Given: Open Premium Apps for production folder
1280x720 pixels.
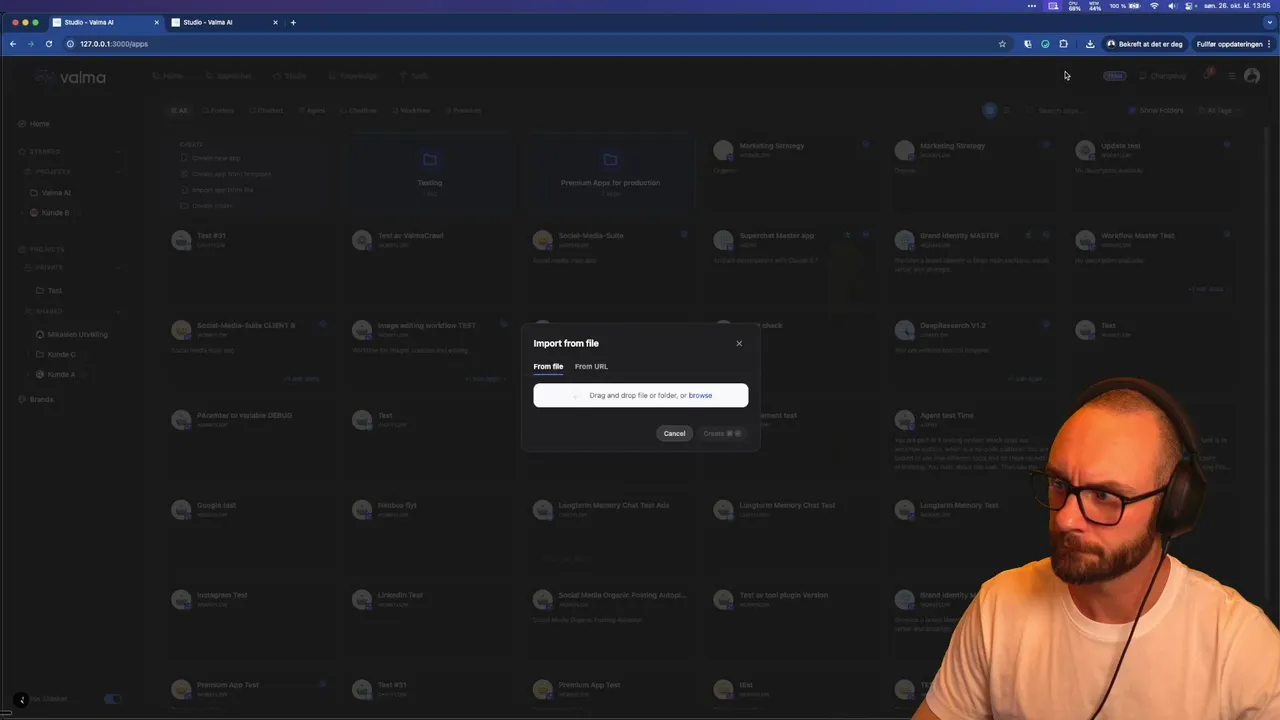Looking at the screenshot, I should point(610,172).
